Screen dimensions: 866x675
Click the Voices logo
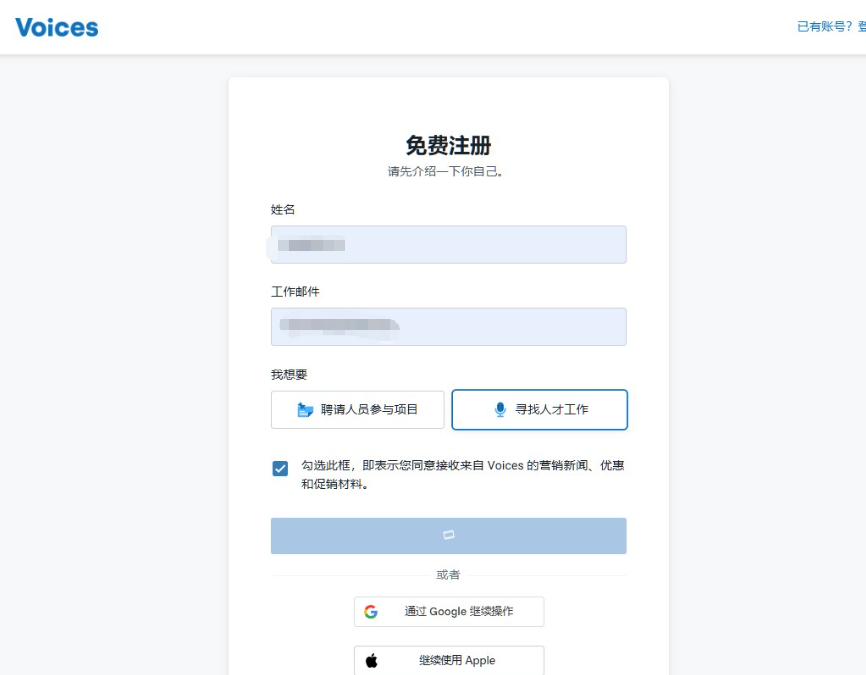pyautogui.click(x=56, y=27)
